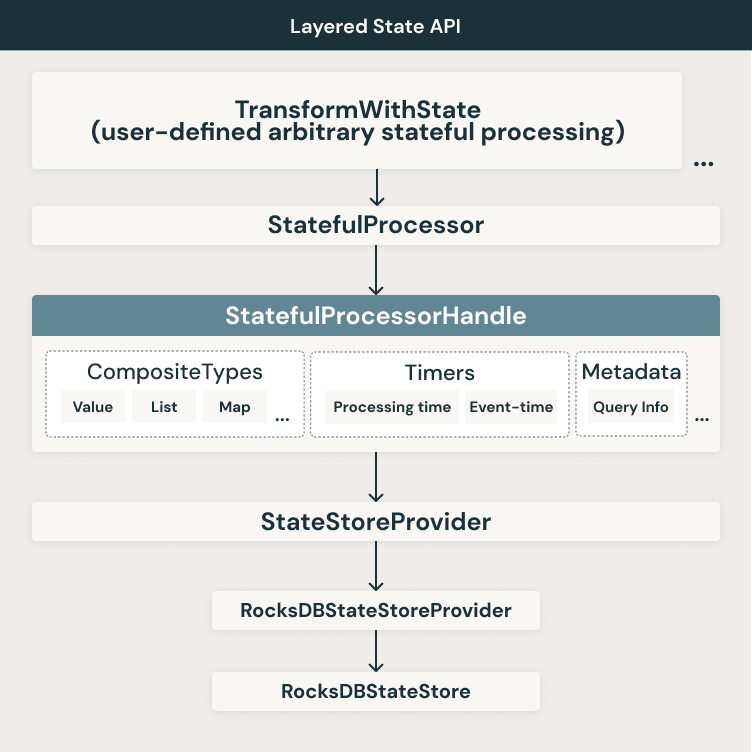Viewport: 752px width, 752px height.
Task: Click the StatefulProcessorHandle header
Action: 375,316
